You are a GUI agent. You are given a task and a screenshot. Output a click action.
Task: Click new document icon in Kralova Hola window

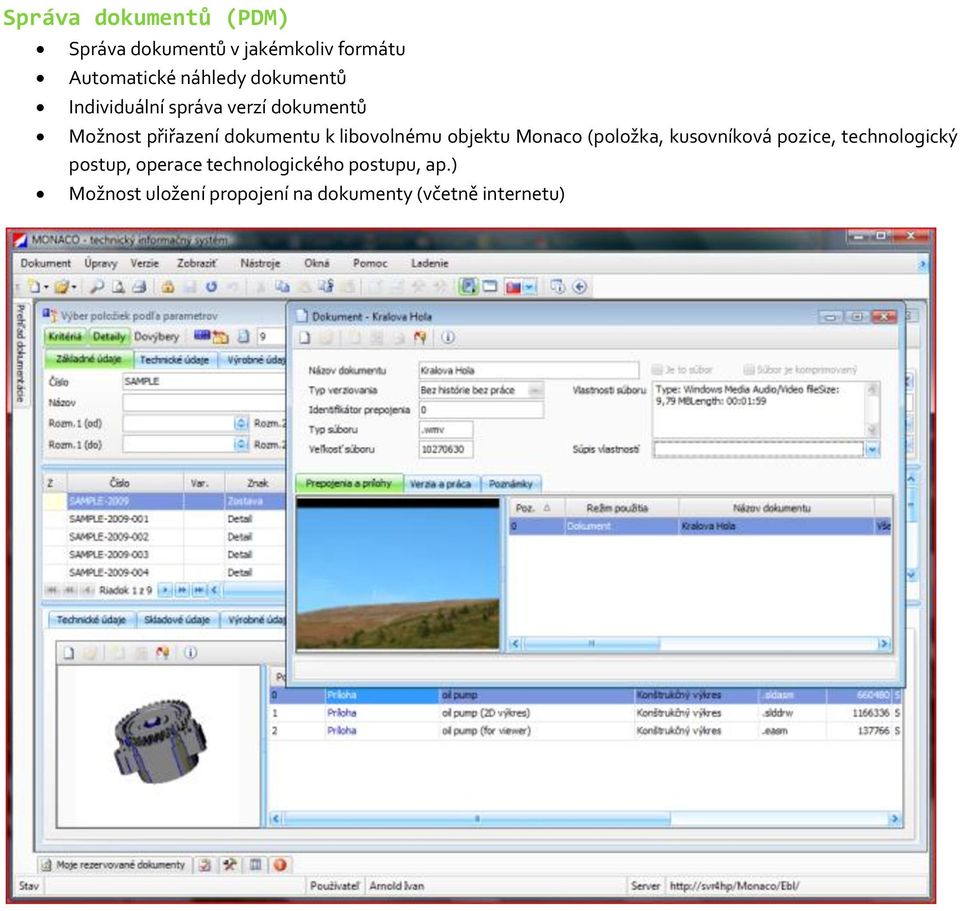tap(304, 337)
